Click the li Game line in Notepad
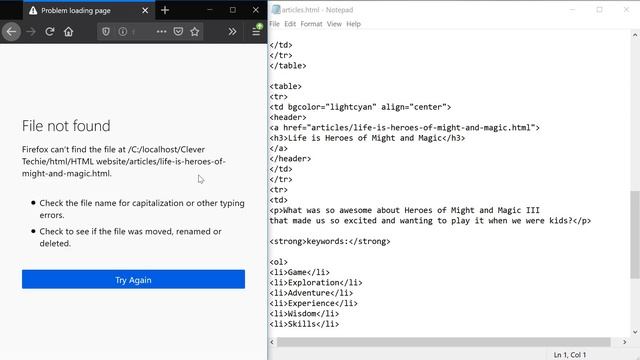This screenshot has width=640, height=360. (299, 272)
